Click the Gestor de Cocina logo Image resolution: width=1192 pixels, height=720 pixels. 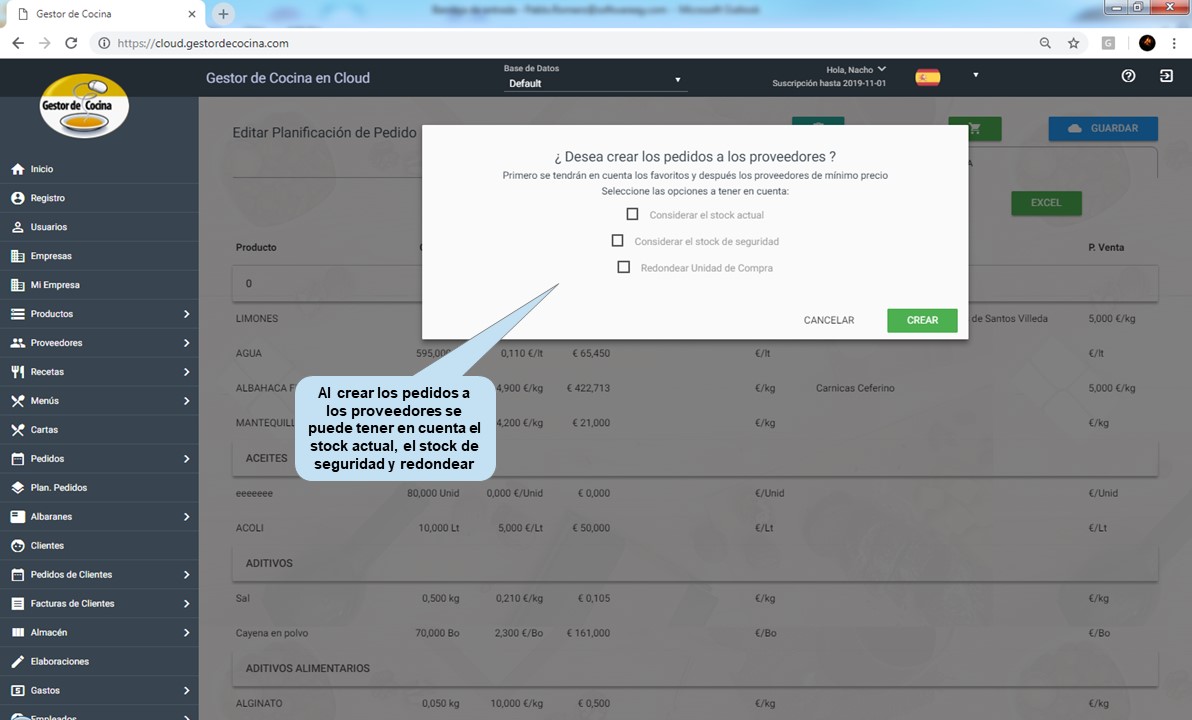point(84,105)
